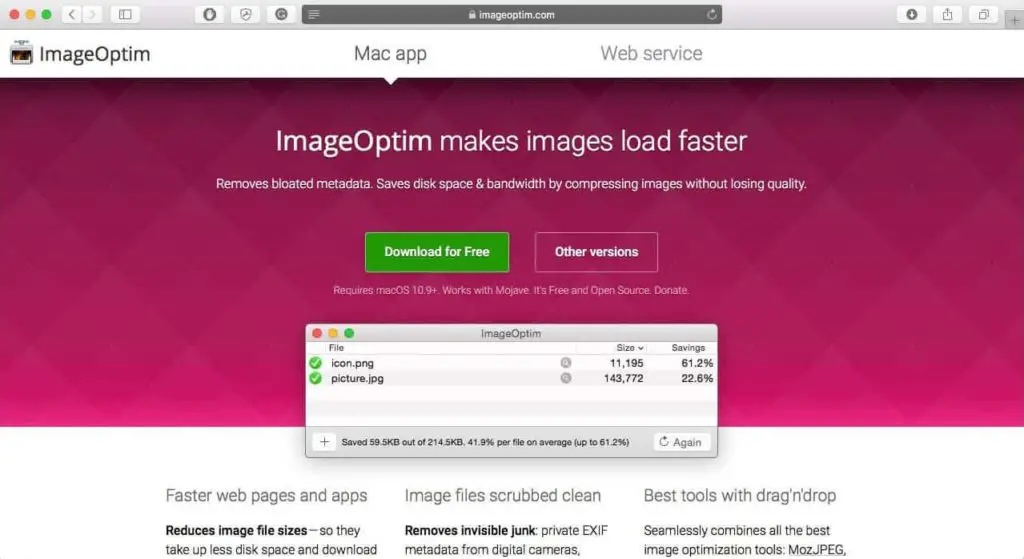Screen dimensions: 1024x559
Task: Click the Again button in ImageOptim window
Action: coord(681,442)
